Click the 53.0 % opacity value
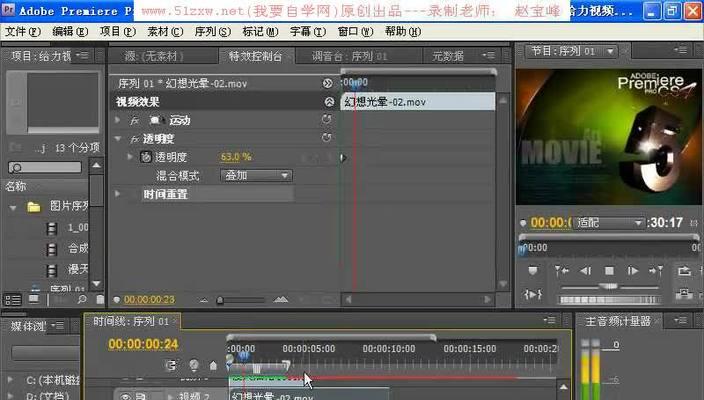Image resolution: width=704 pixels, height=400 pixels. click(x=236, y=157)
